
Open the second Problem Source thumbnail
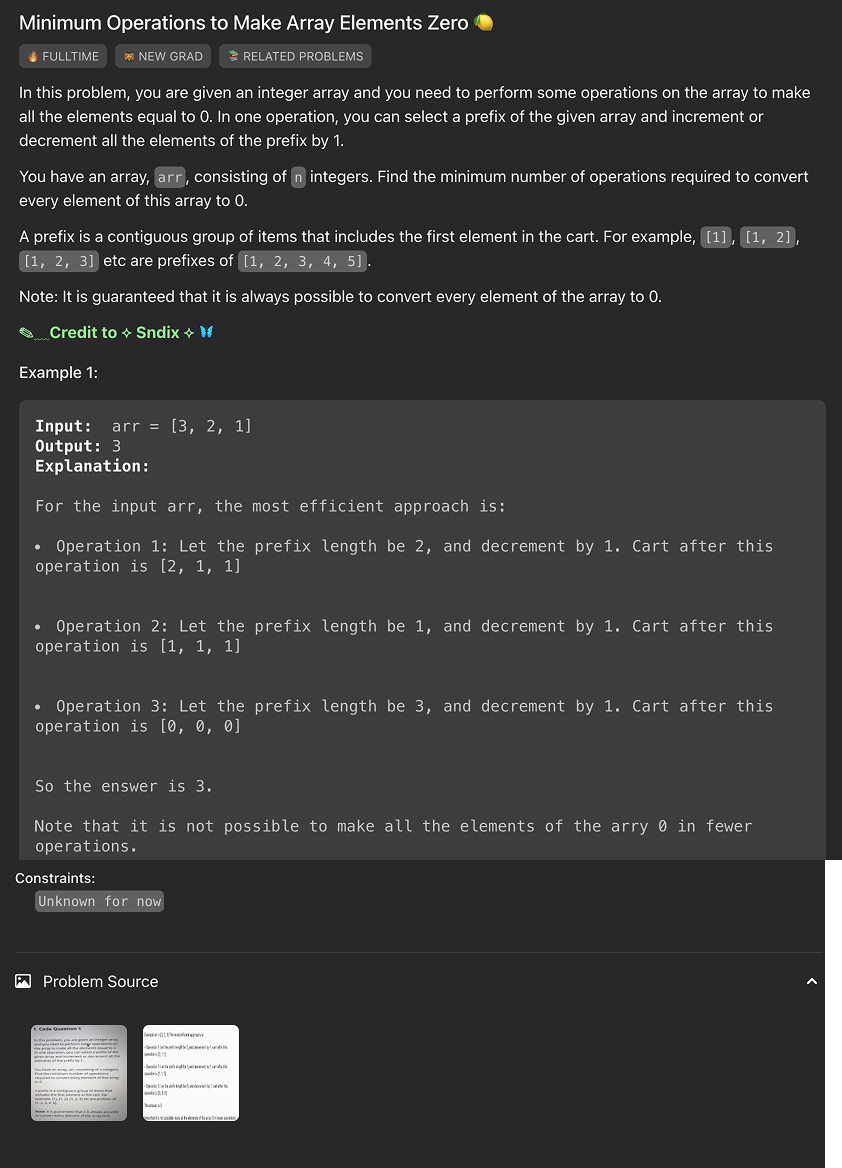pyautogui.click(x=190, y=1073)
